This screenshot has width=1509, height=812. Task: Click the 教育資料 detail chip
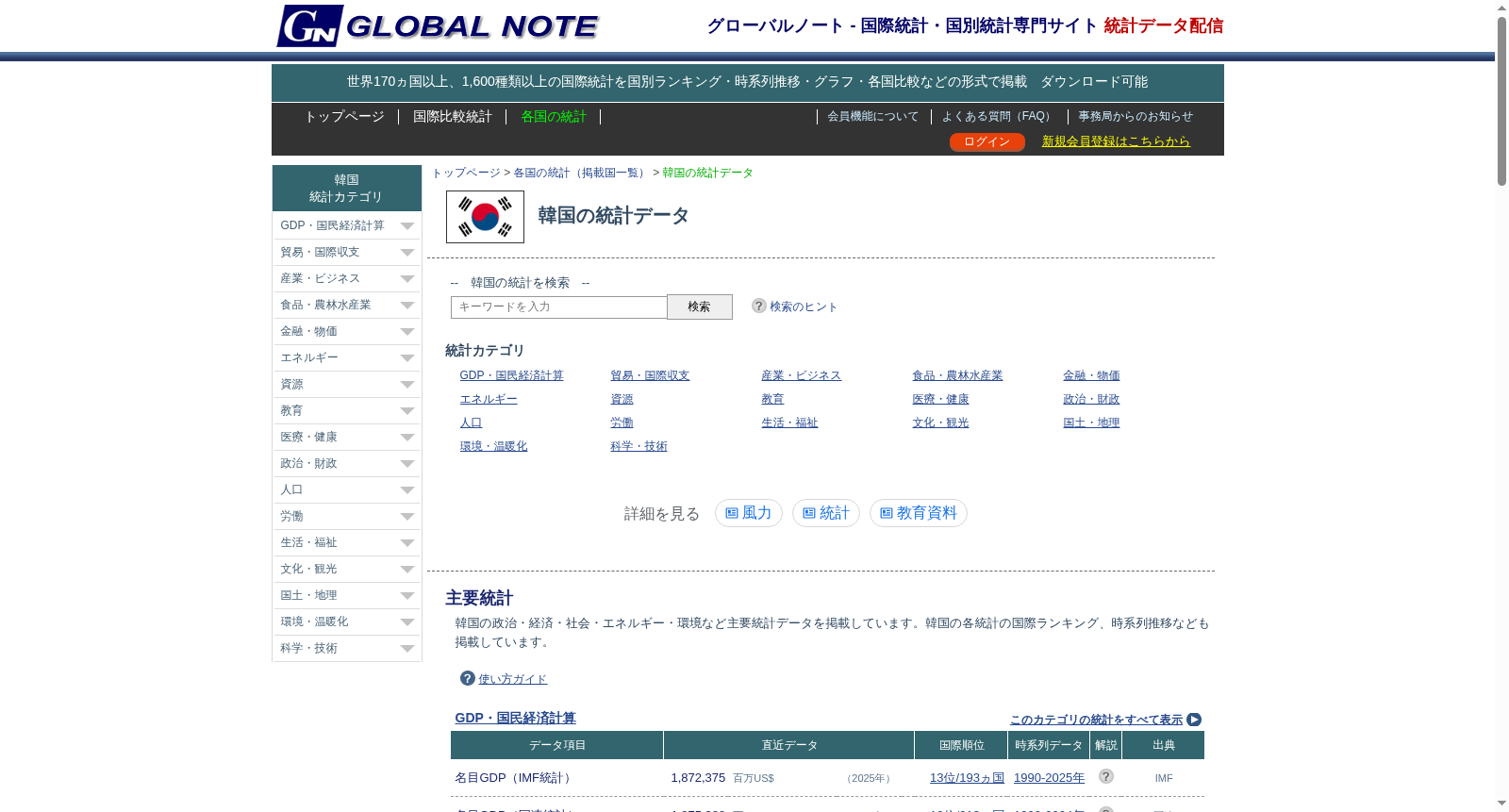(919, 513)
